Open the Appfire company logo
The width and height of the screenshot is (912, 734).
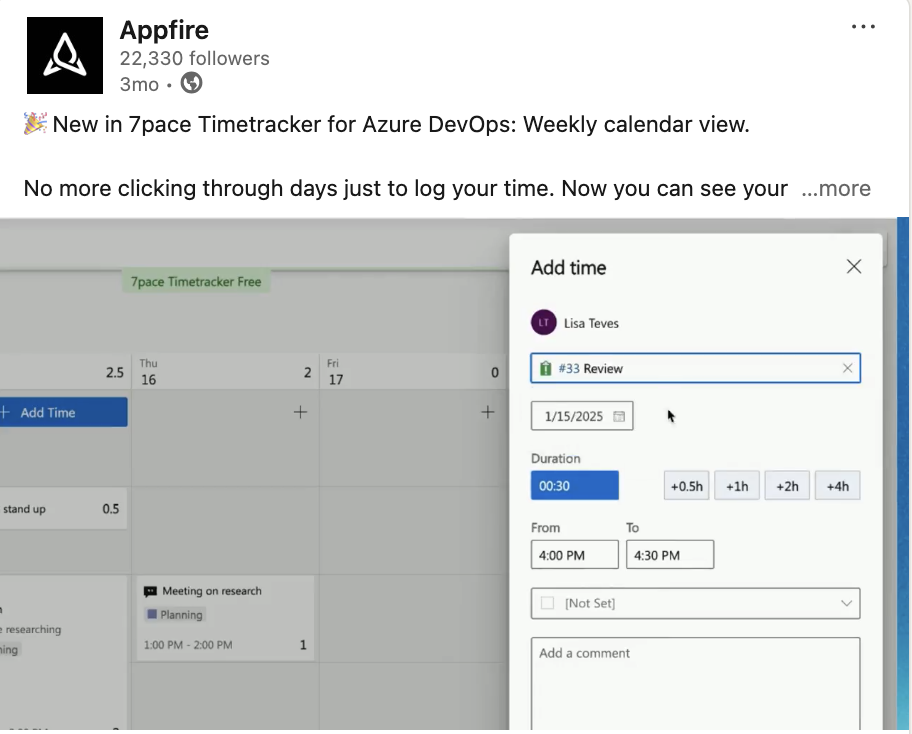[x=65, y=55]
